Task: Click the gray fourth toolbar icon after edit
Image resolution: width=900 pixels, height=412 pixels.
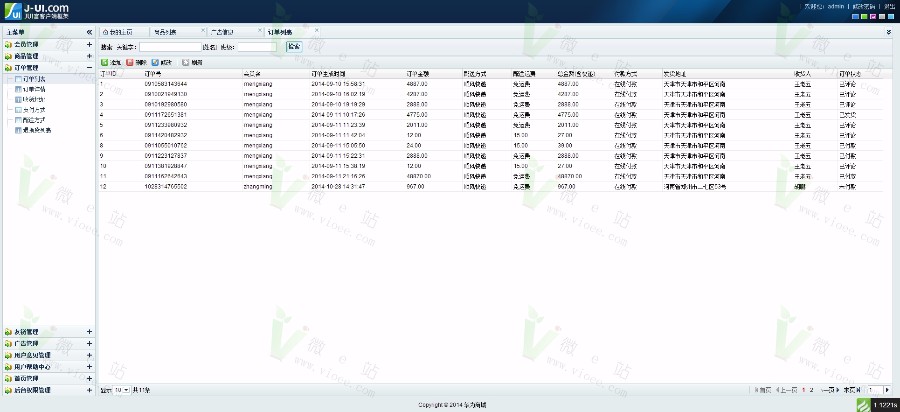Action: pos(185,62)
